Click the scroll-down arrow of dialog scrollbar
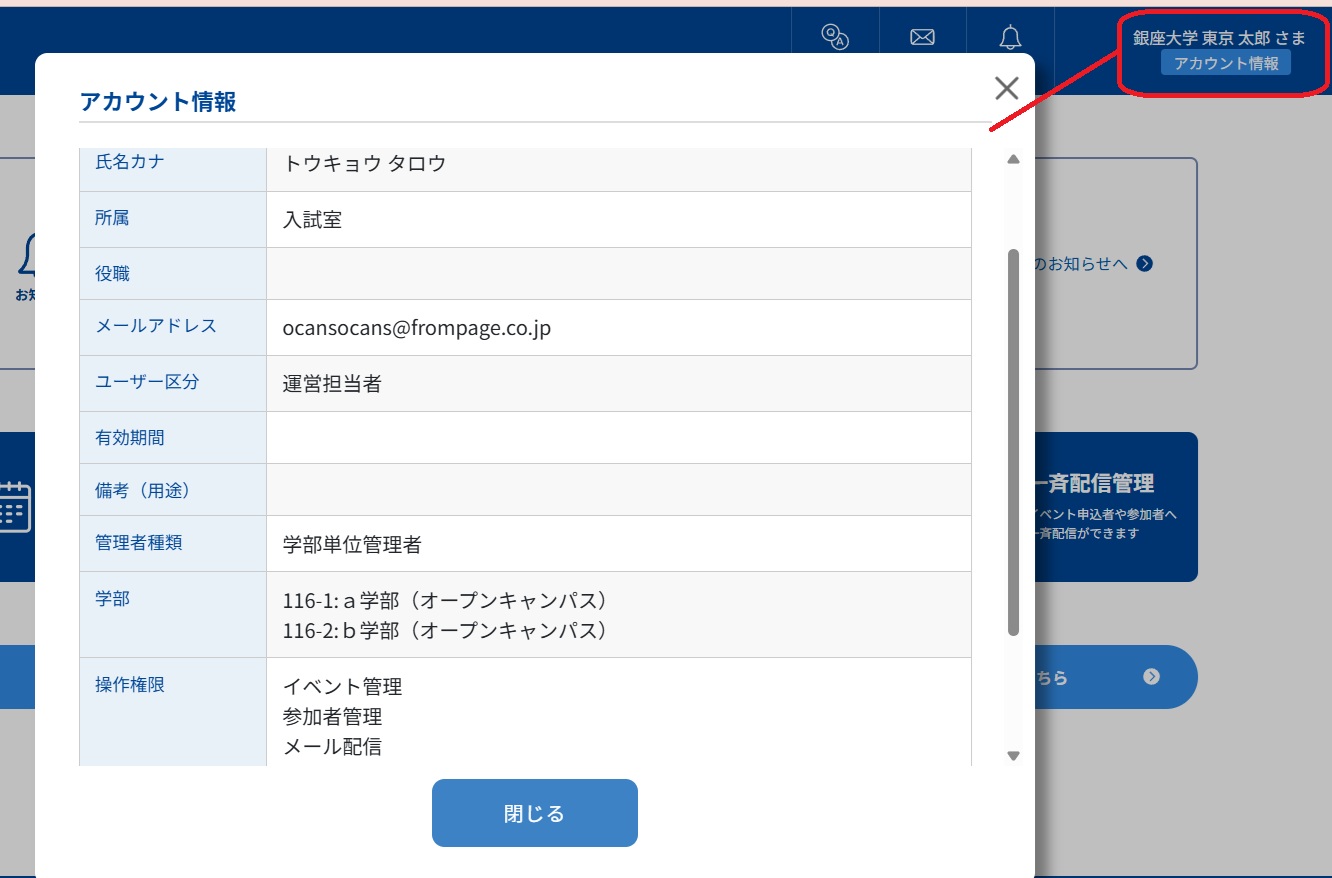This screenshot has height=878, width=1332. click(1013, 756)
